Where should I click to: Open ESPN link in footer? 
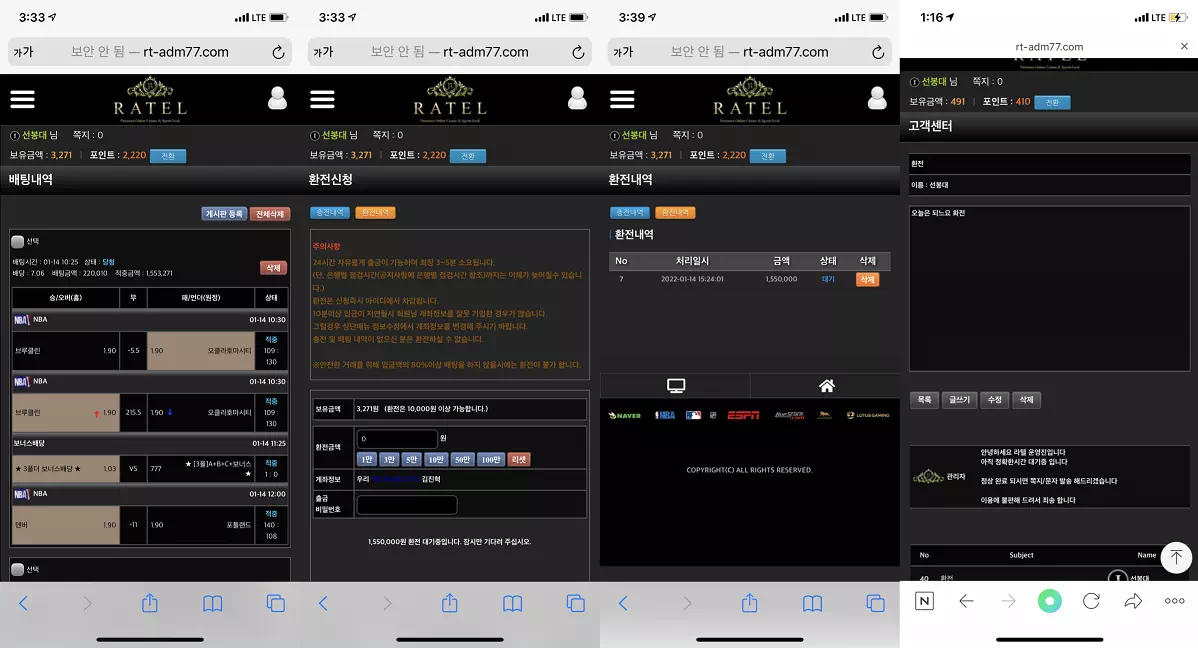pos(743,415)
